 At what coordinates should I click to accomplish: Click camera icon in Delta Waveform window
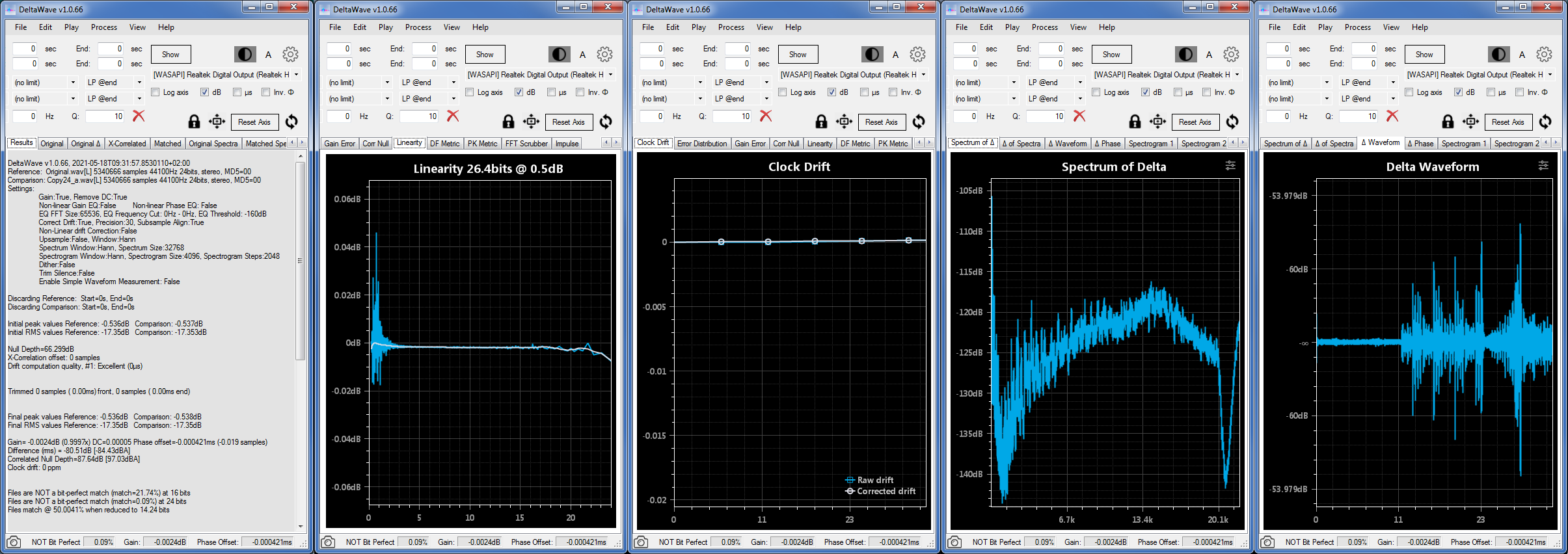[x=1267, y=542]
